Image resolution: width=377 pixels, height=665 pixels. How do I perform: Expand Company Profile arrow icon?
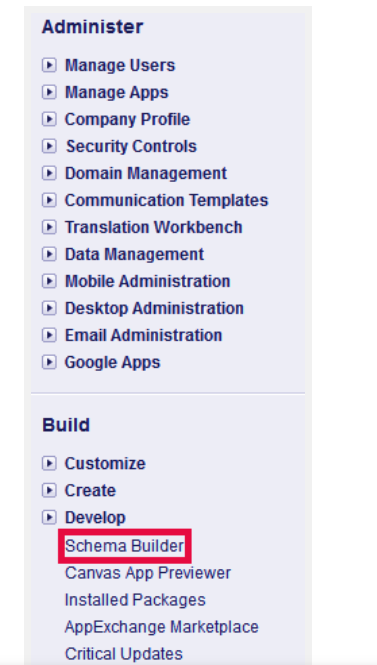click(x=49, y=119)
